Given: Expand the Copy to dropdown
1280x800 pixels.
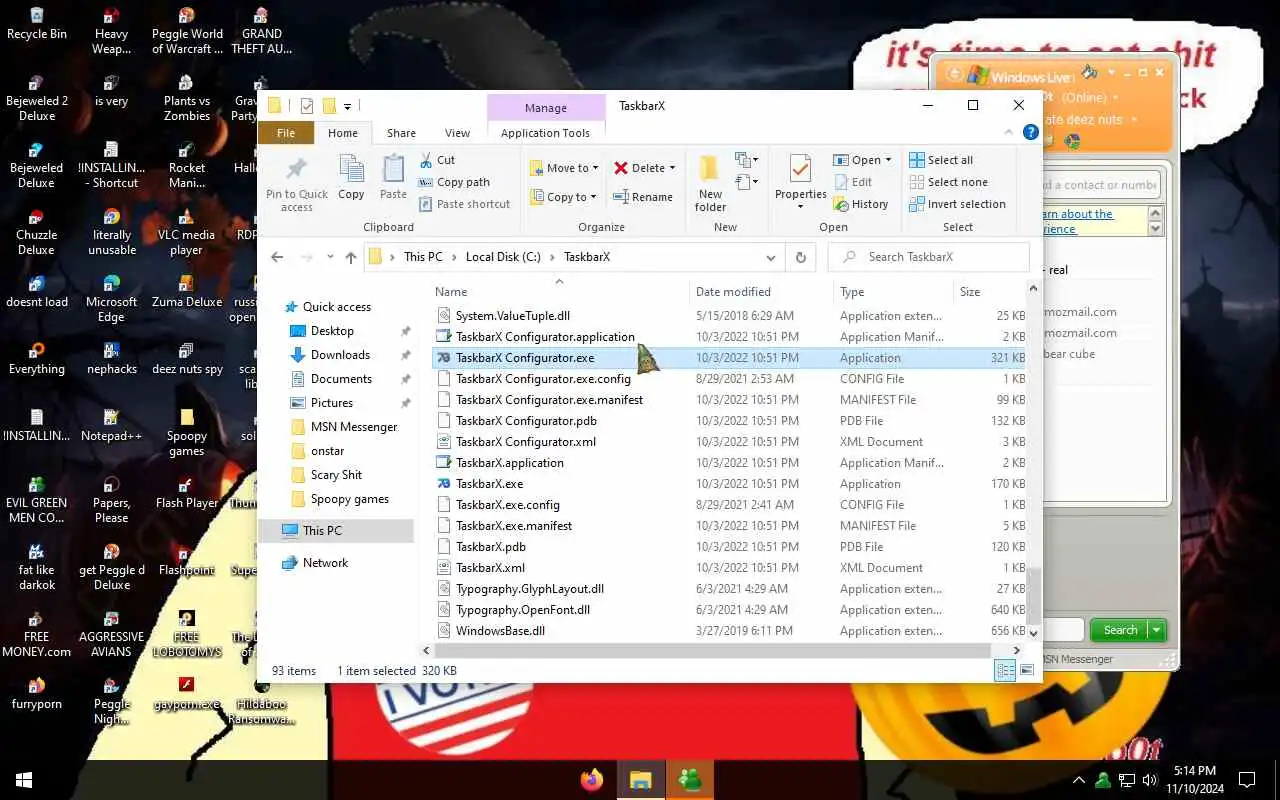Looking at the screenshot, I should (x=593, y=197).
